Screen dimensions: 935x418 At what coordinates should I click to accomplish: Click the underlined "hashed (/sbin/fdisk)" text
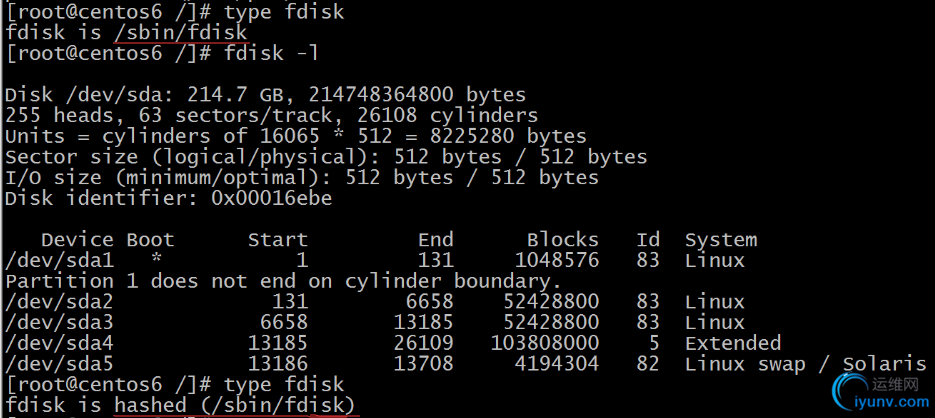[x=235, y=405]
